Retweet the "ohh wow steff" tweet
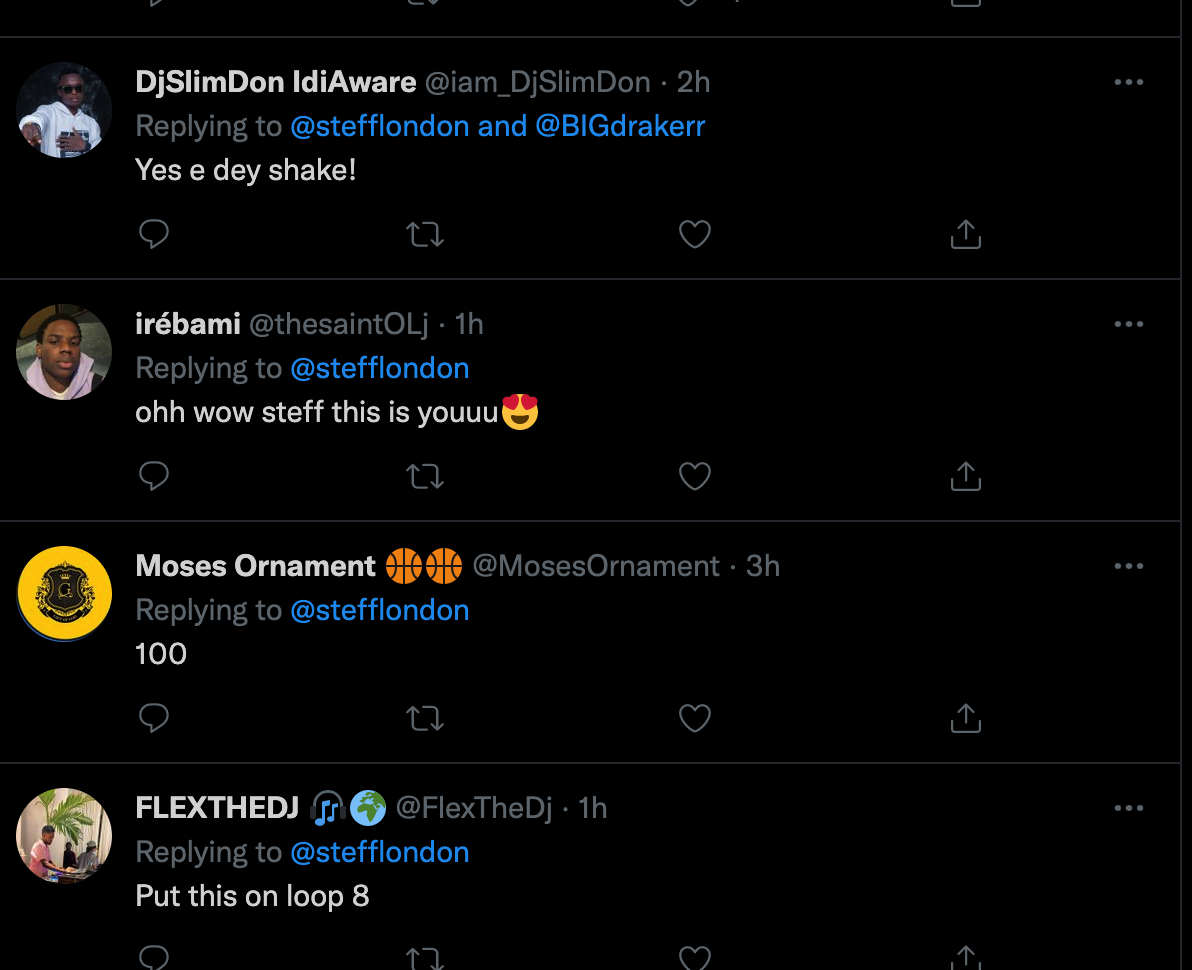This screenshot has height=970, width=1192. click(x=425, y=476)
